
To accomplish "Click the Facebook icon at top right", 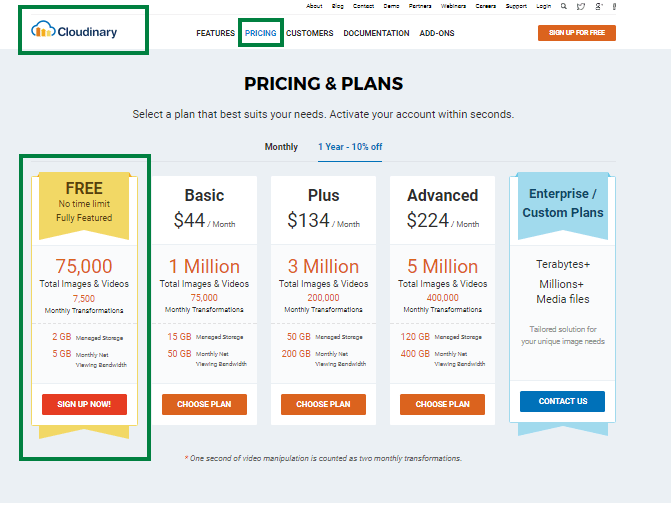I will [614, 6].
